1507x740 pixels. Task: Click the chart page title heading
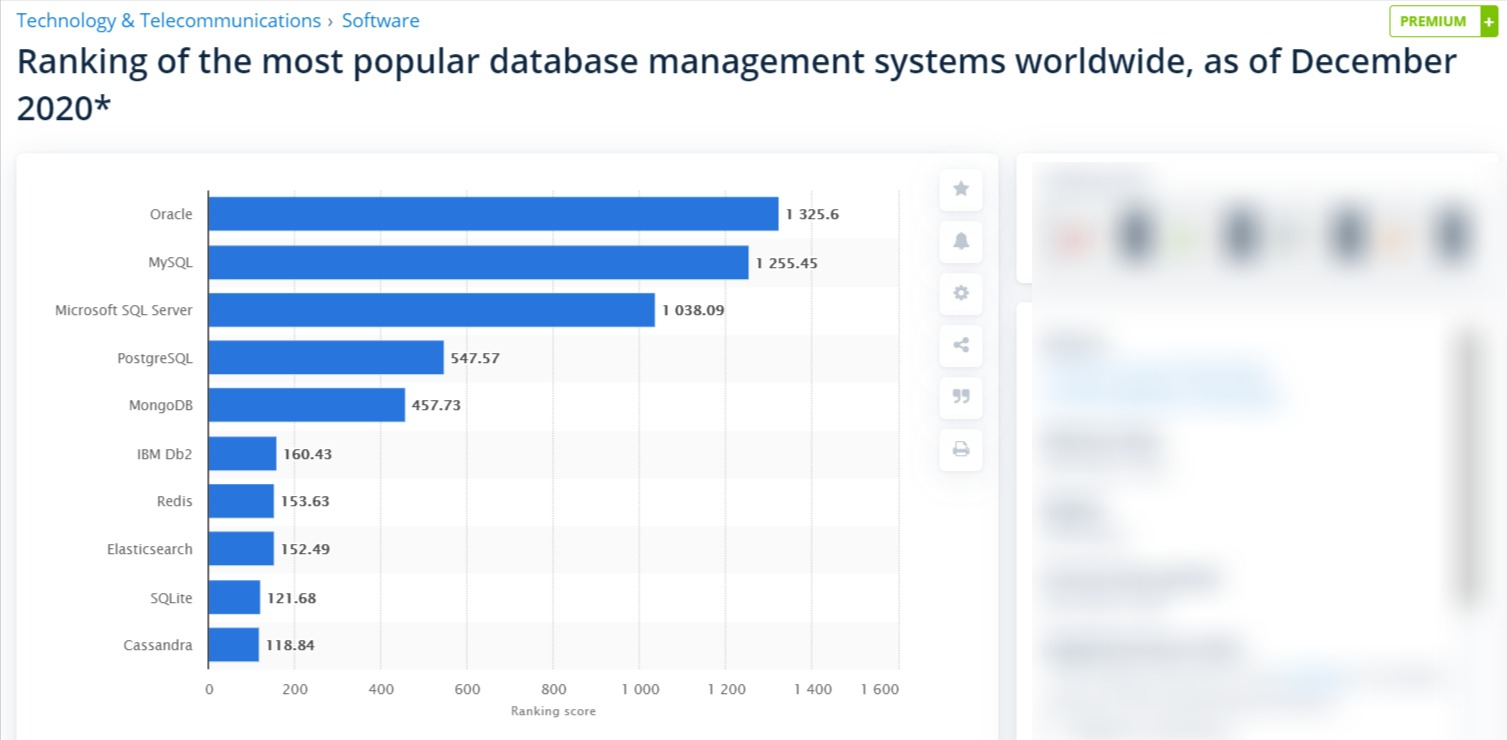click(x=737, y=86)
